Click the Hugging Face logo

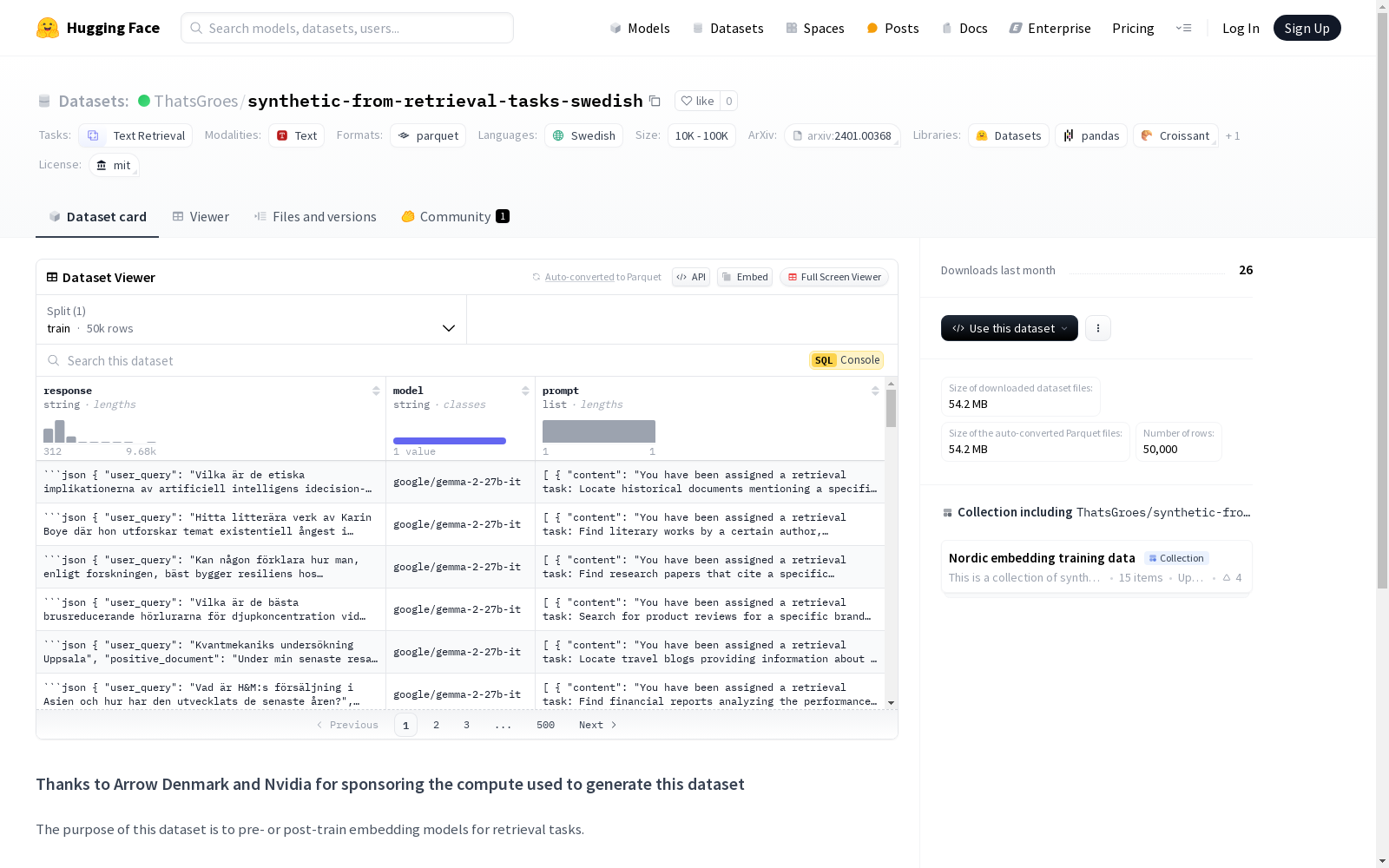tap(98, 28)
